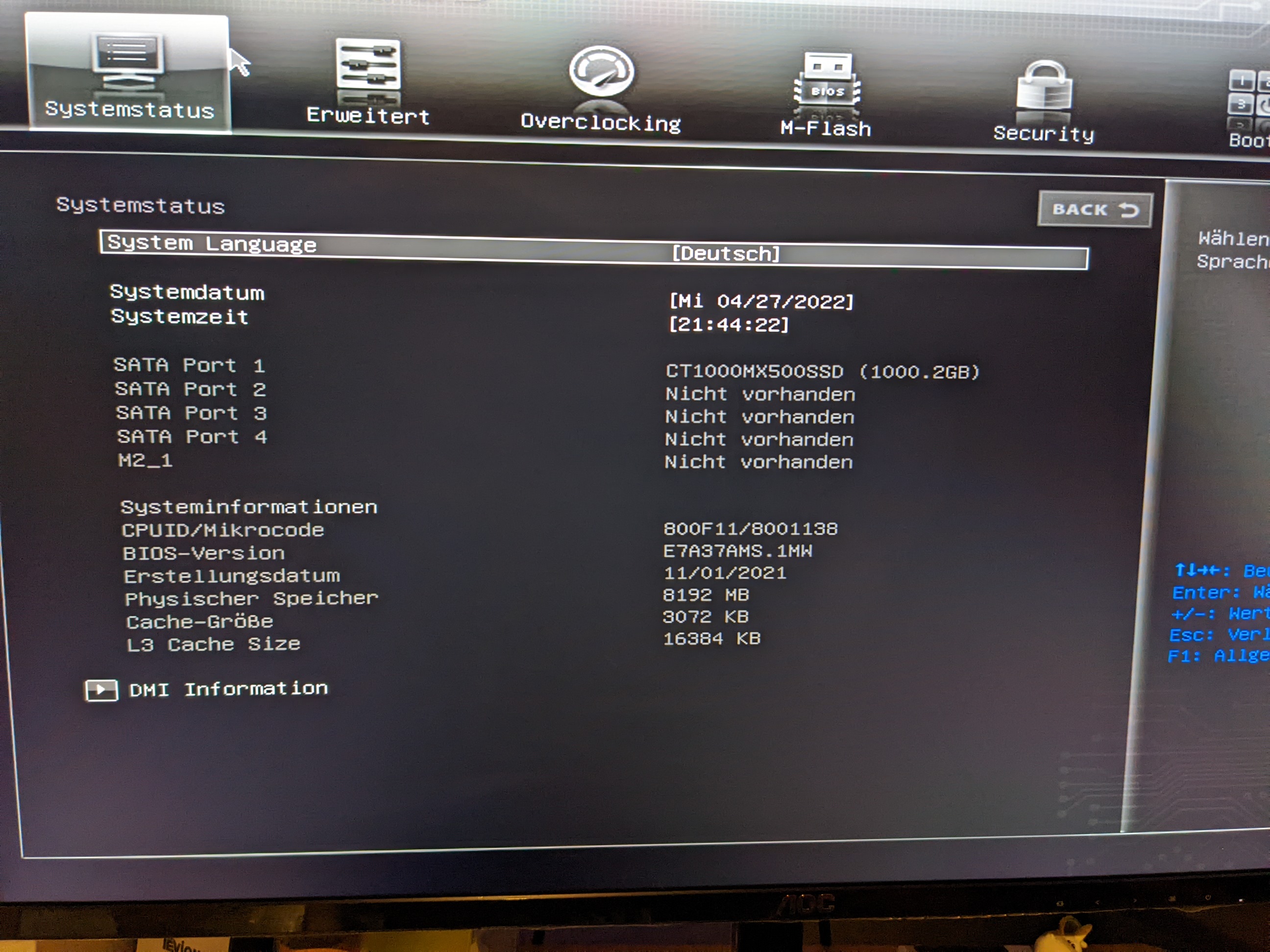Click the DMI Information arrow icon
The width and height of the screenshot is (1270, 952).
(101, 690)
